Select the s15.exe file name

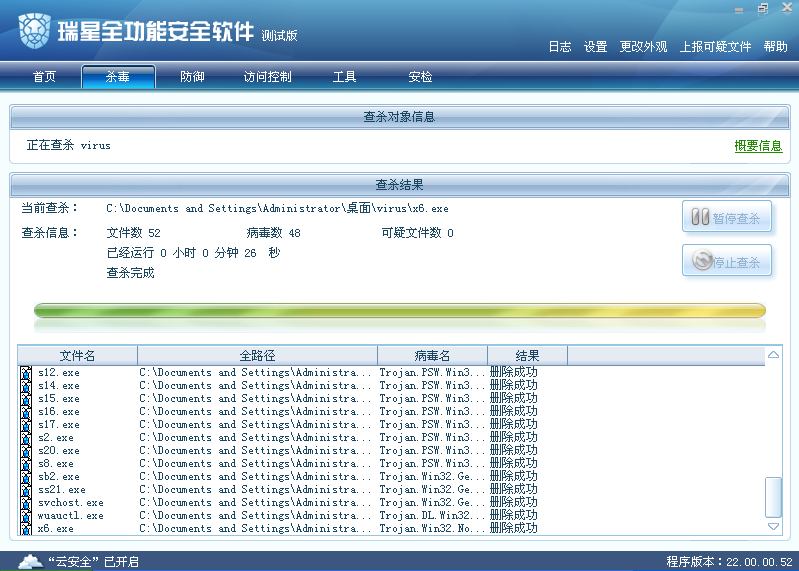click(x=59, y=399)
